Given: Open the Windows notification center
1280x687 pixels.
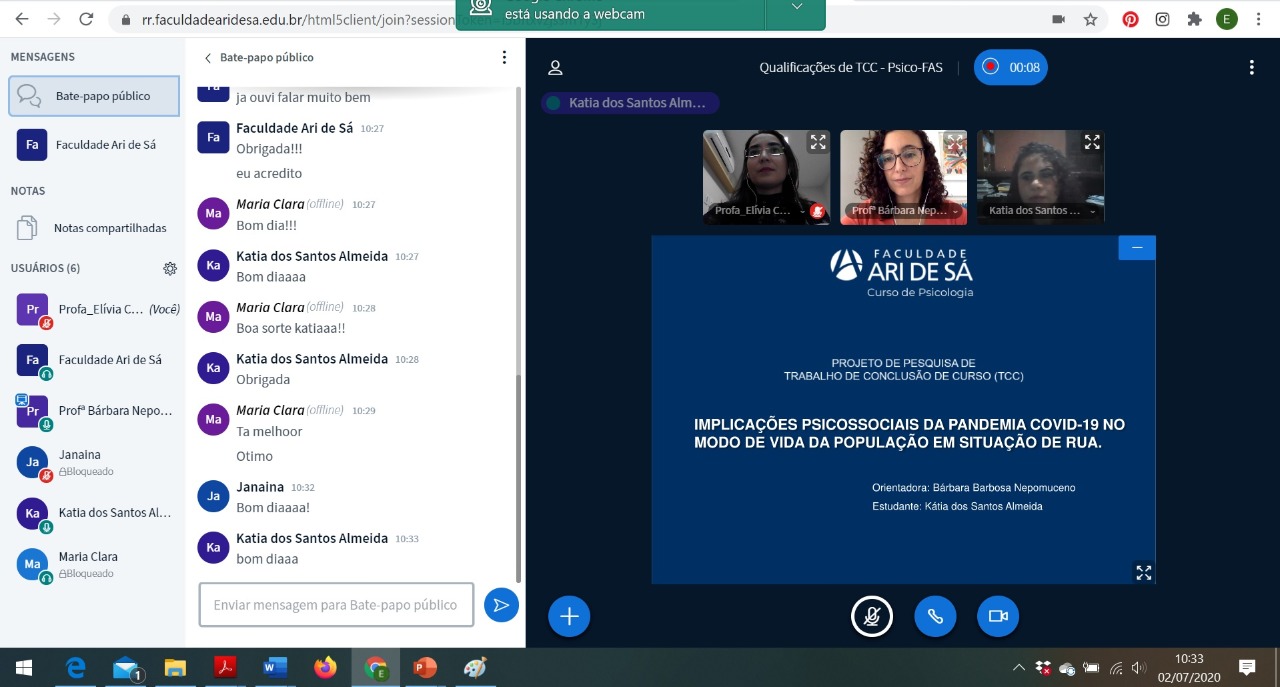Looking at the screenshot, I should pyautogui.click(x=1247, y=667).
